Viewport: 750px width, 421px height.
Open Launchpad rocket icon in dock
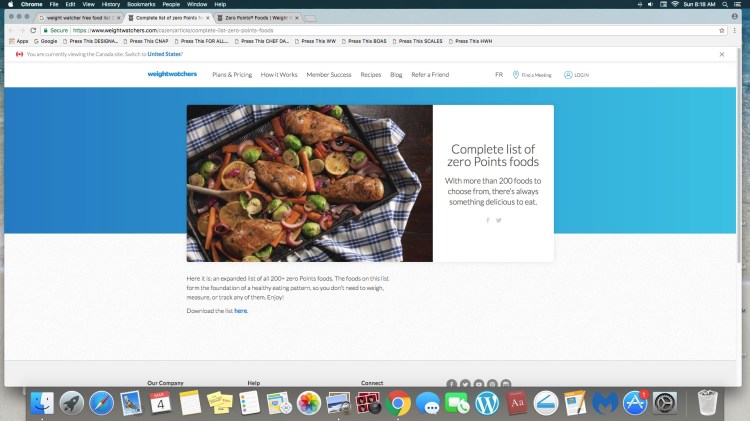[72, 403]
